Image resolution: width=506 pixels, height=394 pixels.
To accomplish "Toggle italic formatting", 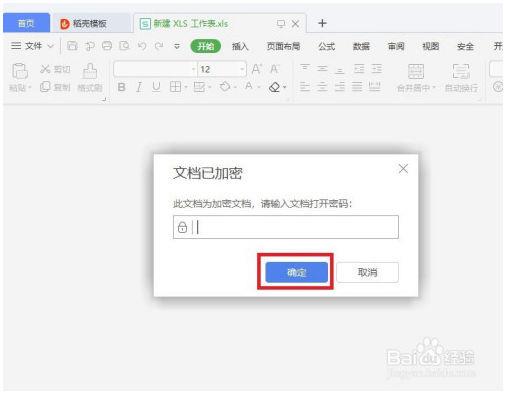I will point(139,87).
